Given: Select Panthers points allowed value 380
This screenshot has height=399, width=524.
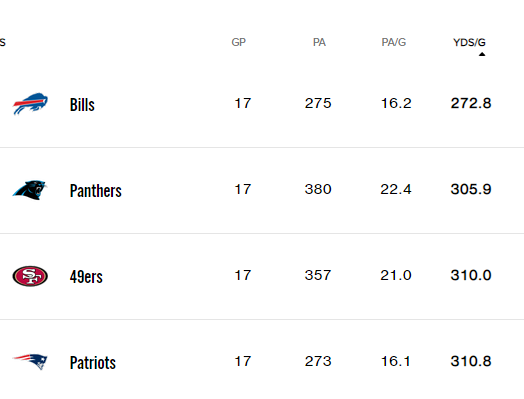Looking at the screenshot, I should pyautogui.click(x=318, y=189).
